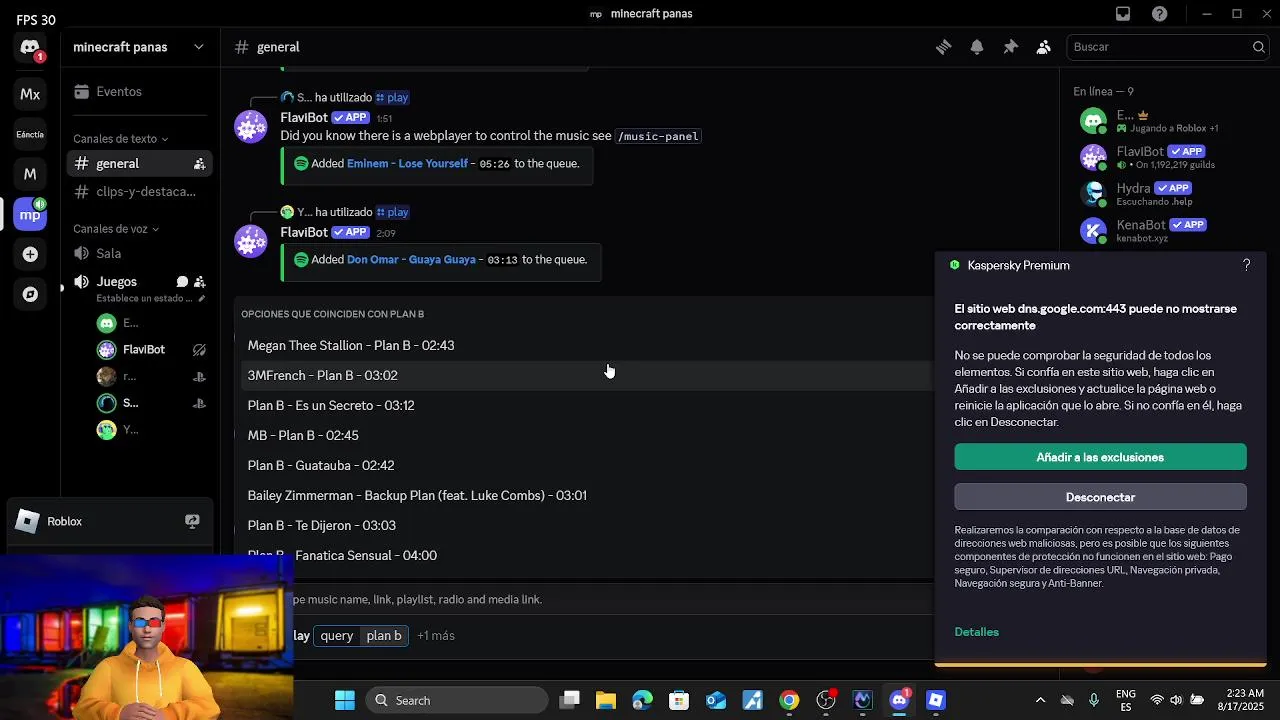Click invite icon beside general channel
This screenshot has width=1280, height=720.
[x=199, y=163]
